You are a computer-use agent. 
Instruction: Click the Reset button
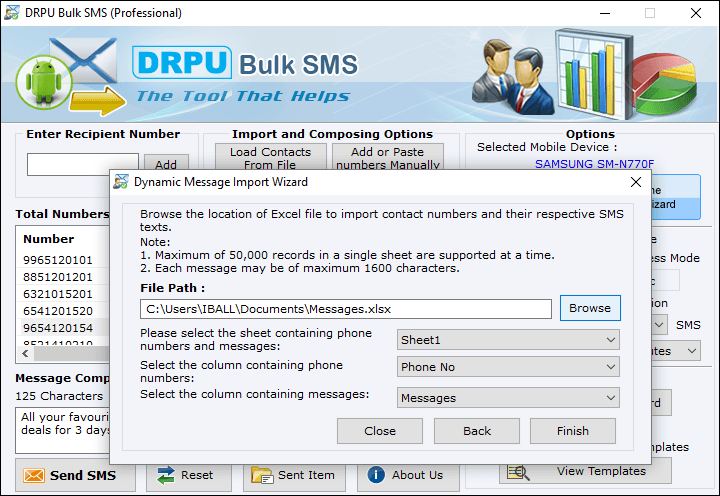(x=189, y=475)
